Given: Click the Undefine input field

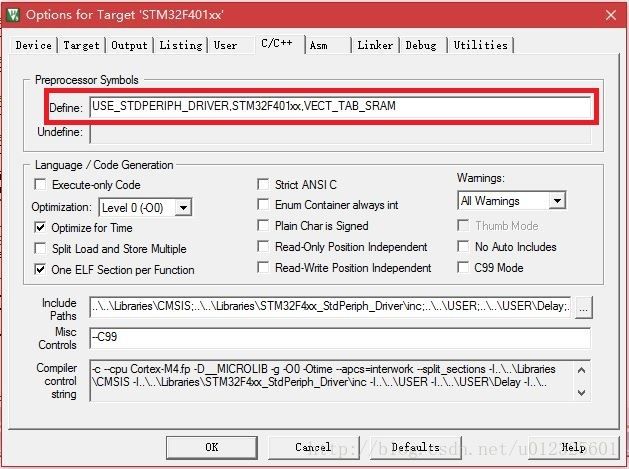Looking at the screenshot, I should click(x=340, y=133).
